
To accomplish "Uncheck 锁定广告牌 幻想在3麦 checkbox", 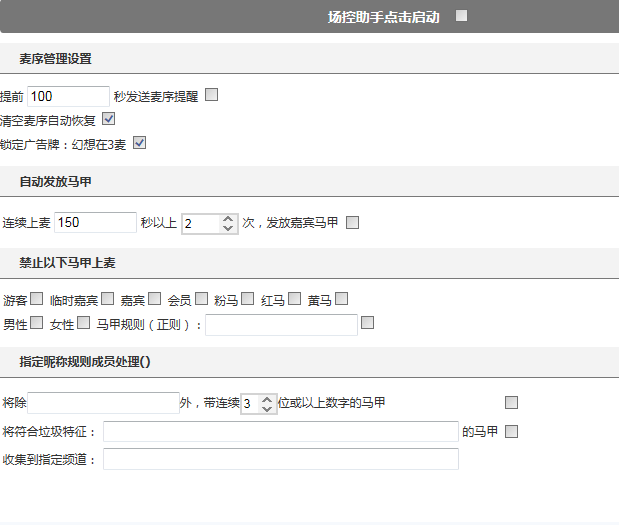I will click(139, 143).
